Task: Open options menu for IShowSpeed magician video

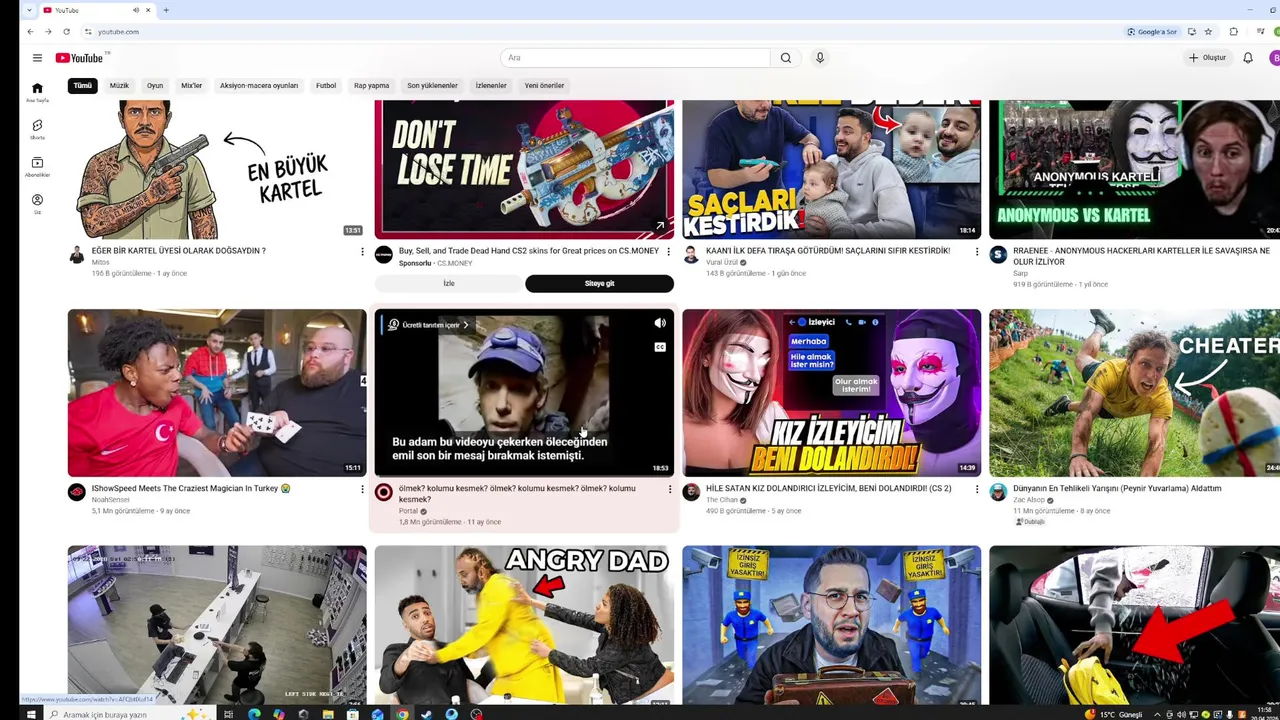Action: 362,489
